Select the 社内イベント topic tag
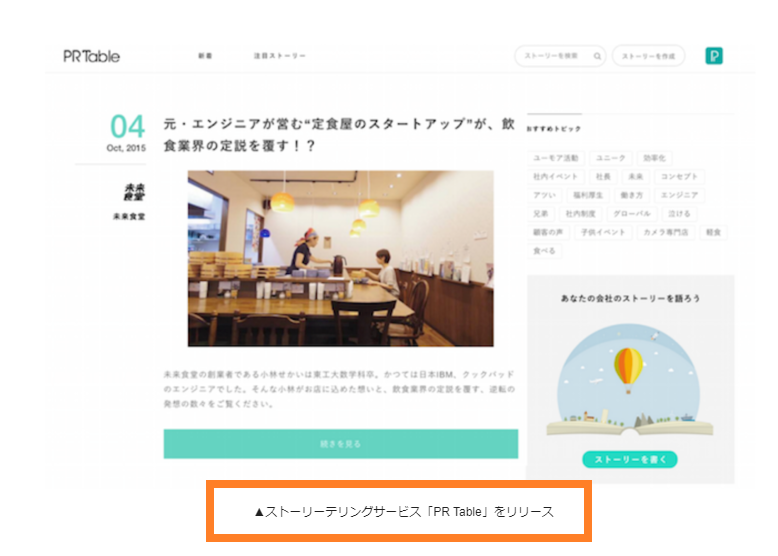 pos(555,177)
